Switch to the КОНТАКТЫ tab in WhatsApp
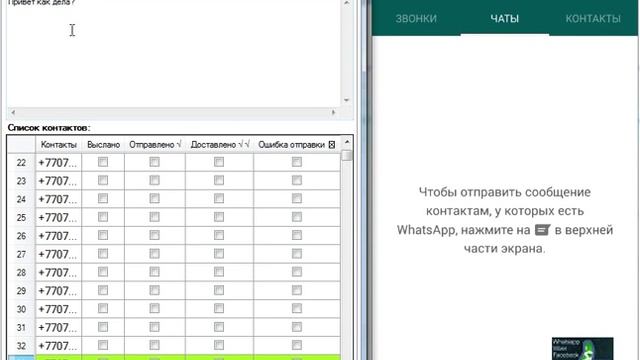The width and height of the screenshot is (640, 360). tap(593, 18)
